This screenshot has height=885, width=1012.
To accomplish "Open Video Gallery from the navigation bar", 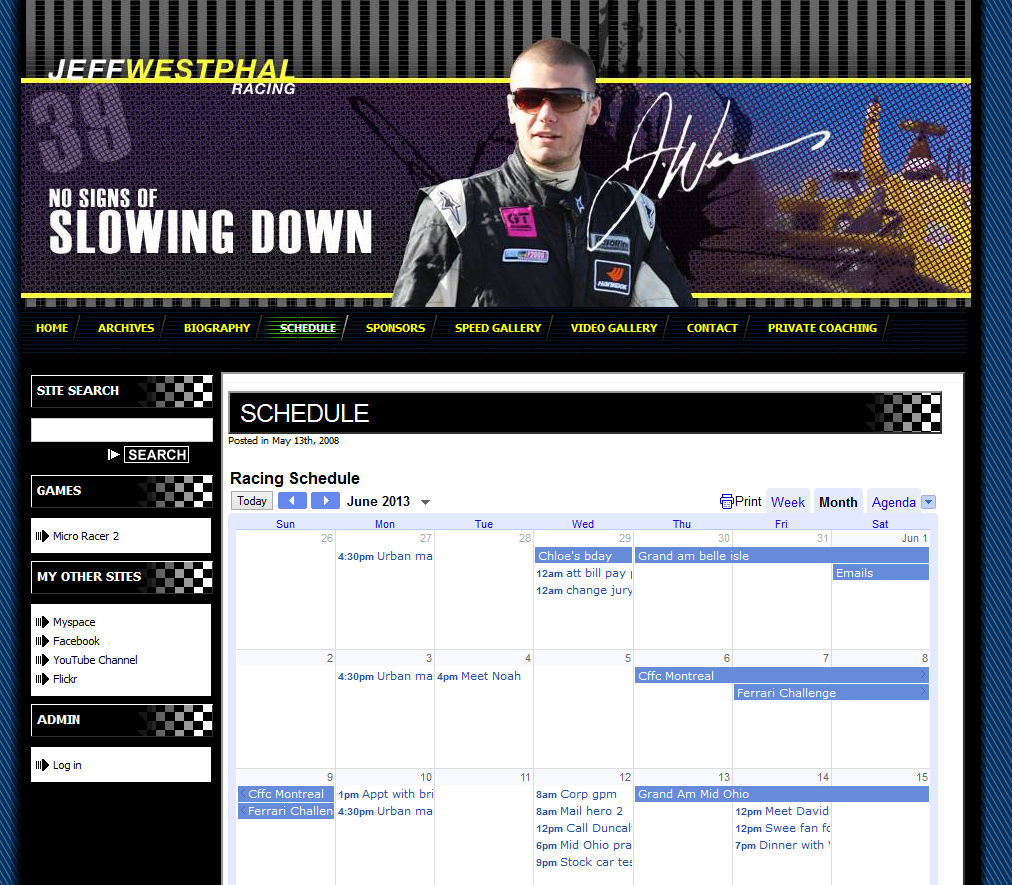I will (614, 328).
